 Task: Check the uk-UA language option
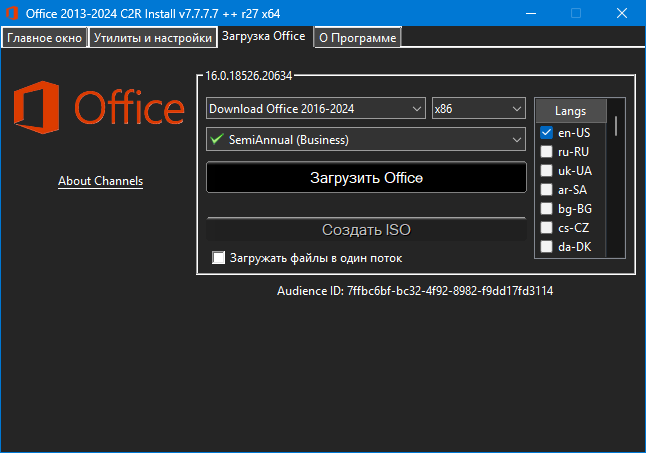[x=547, y=170]
